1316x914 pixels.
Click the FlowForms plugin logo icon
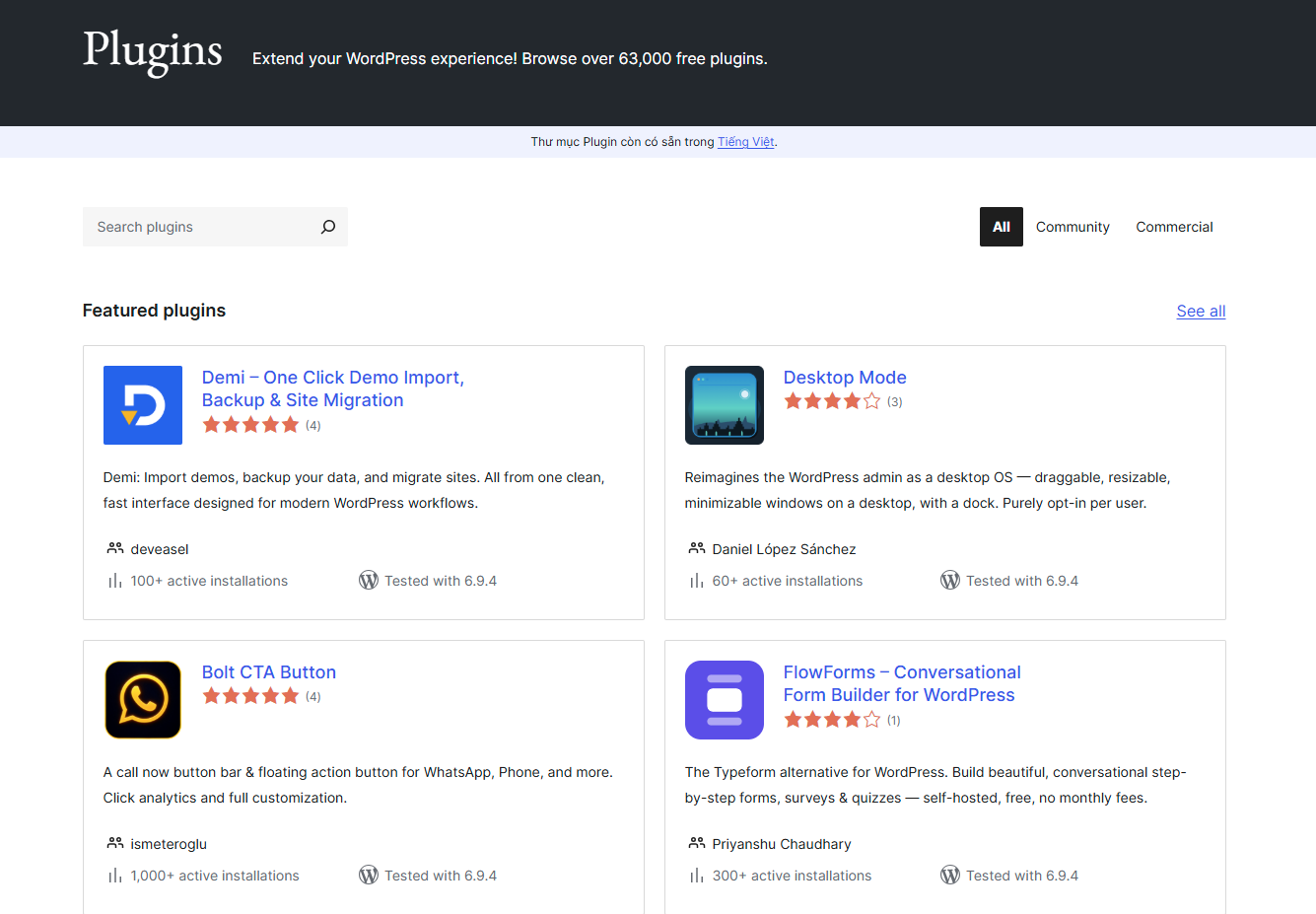(725, 700)
